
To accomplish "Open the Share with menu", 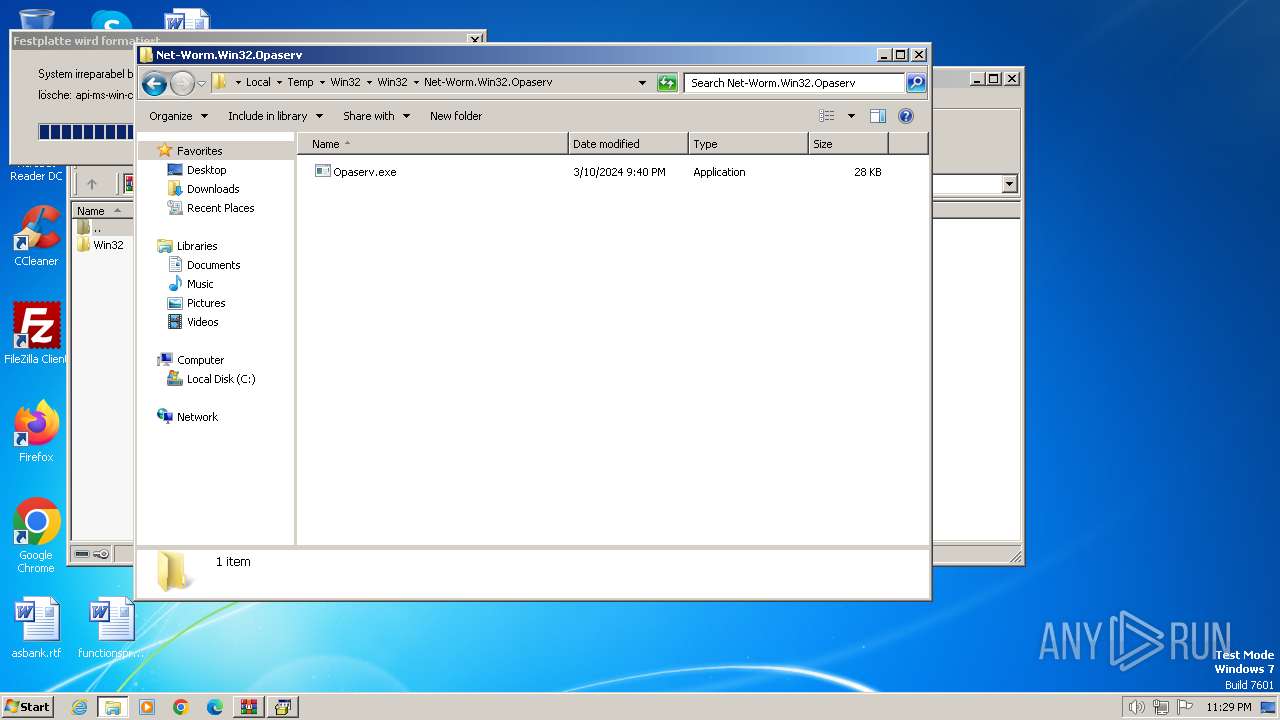I will [376, 116].
